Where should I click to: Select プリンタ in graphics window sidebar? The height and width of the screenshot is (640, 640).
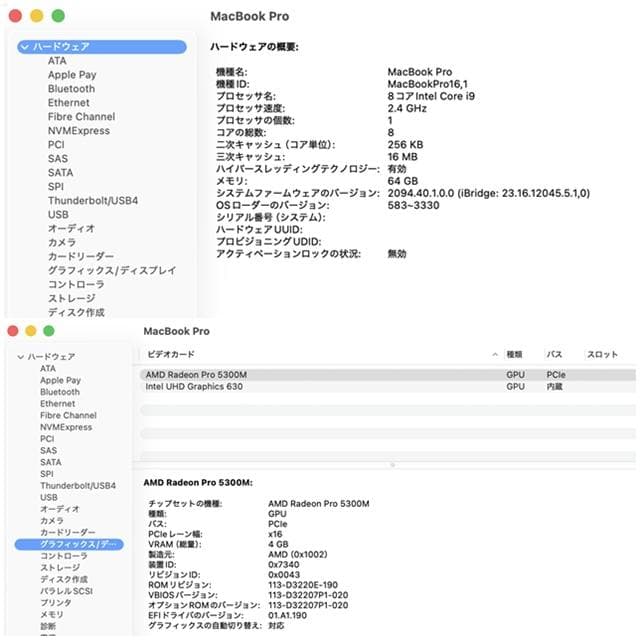point(56,603)
